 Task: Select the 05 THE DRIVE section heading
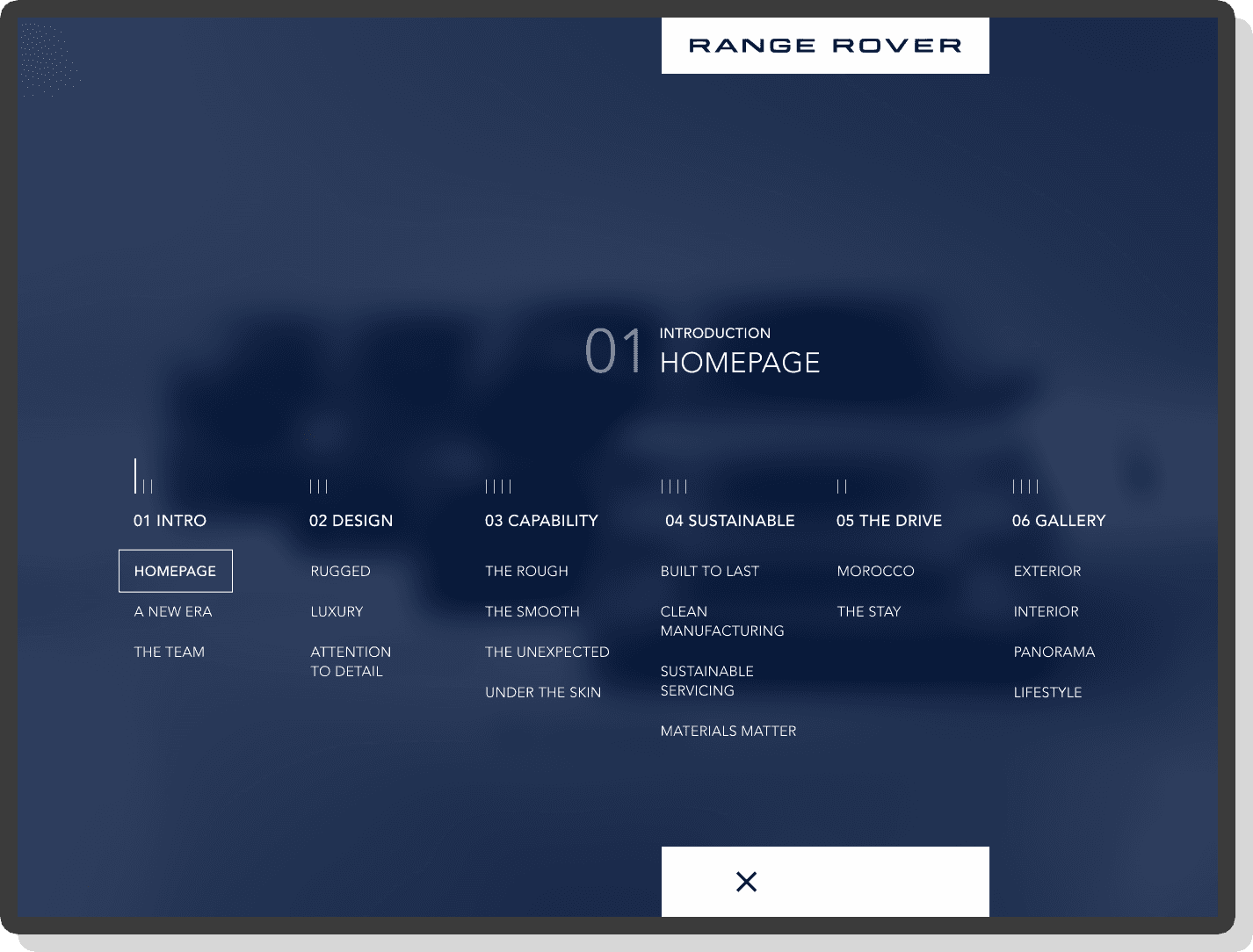coord(889,521)
